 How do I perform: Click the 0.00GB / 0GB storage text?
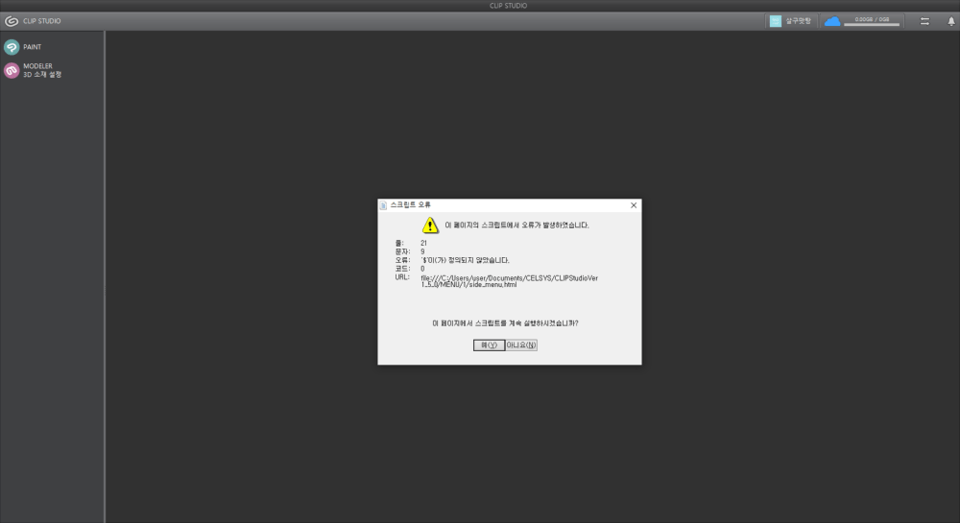[872, 19]
